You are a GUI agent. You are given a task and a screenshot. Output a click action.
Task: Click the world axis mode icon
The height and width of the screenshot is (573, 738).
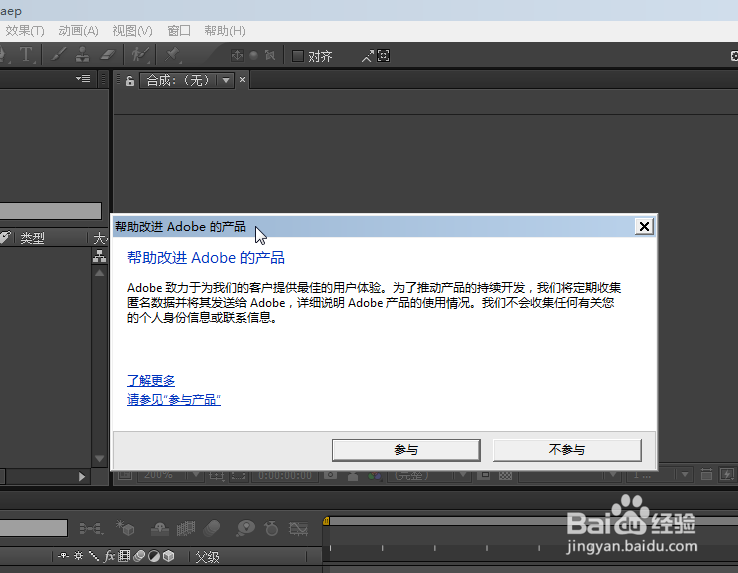point(254,56)
